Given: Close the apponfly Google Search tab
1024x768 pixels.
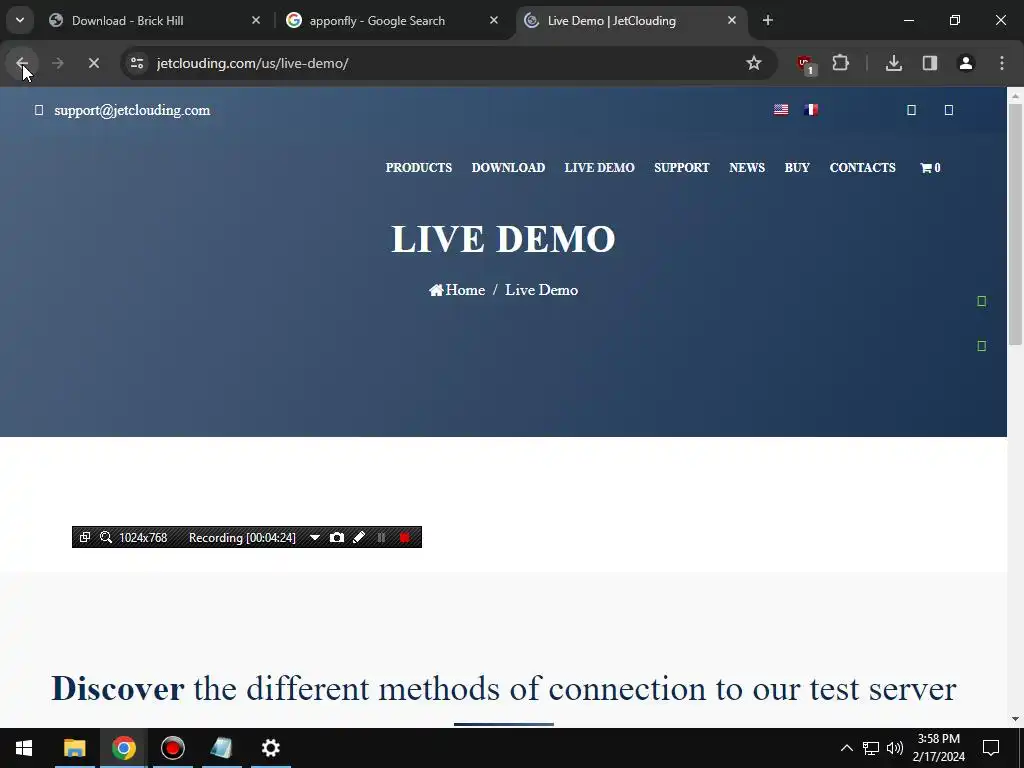Looking at the screenshot, I should (x=494, y=21).
